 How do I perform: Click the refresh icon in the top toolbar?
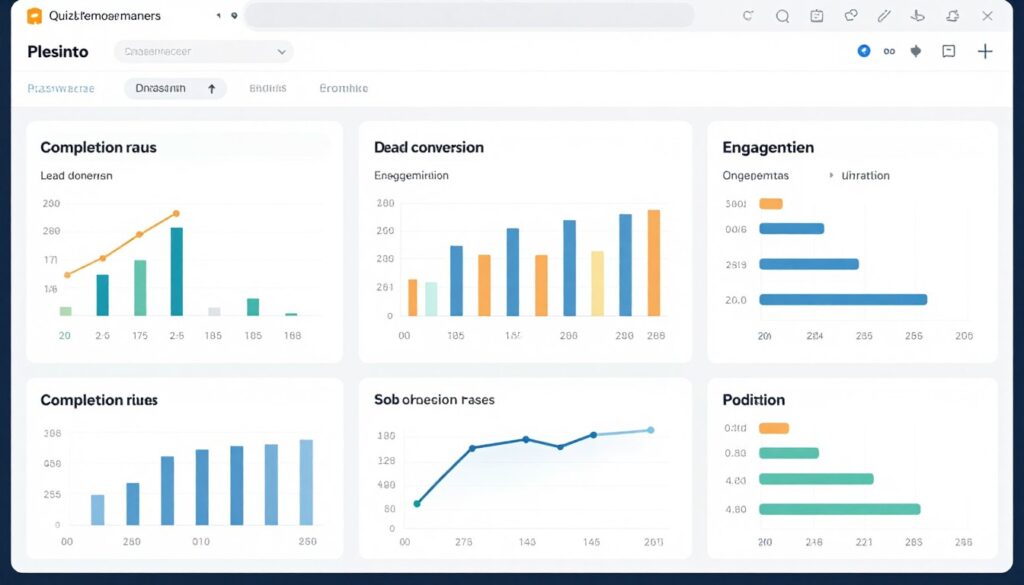click(748, 16)
